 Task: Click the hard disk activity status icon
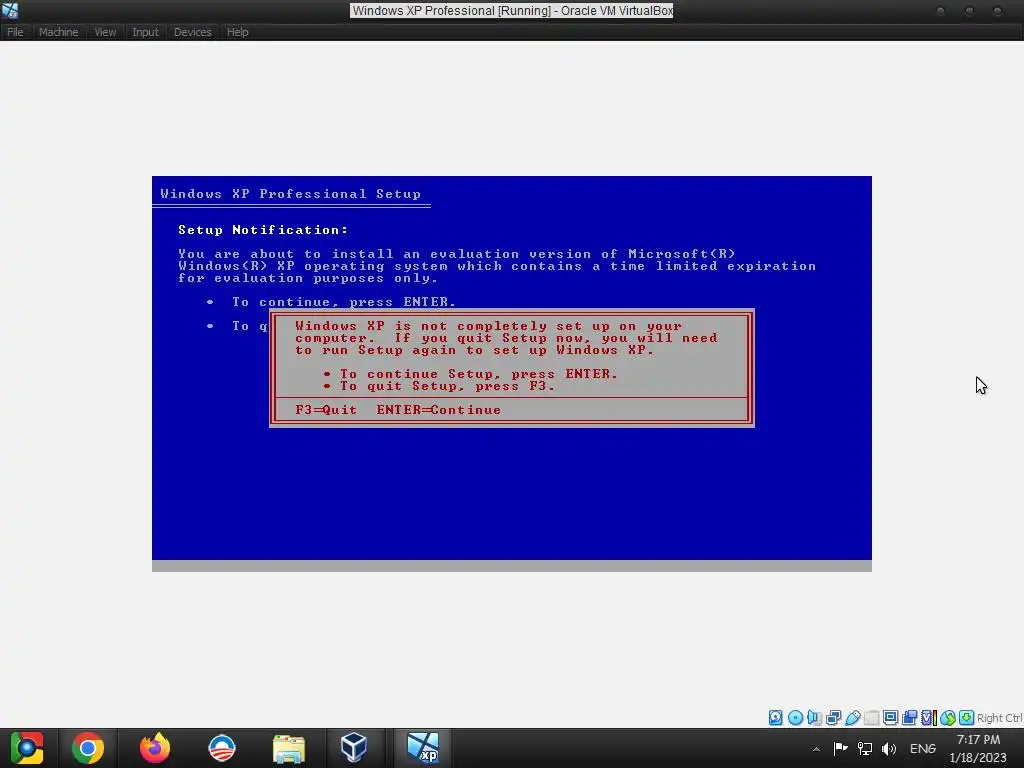[x=775, y=718]
